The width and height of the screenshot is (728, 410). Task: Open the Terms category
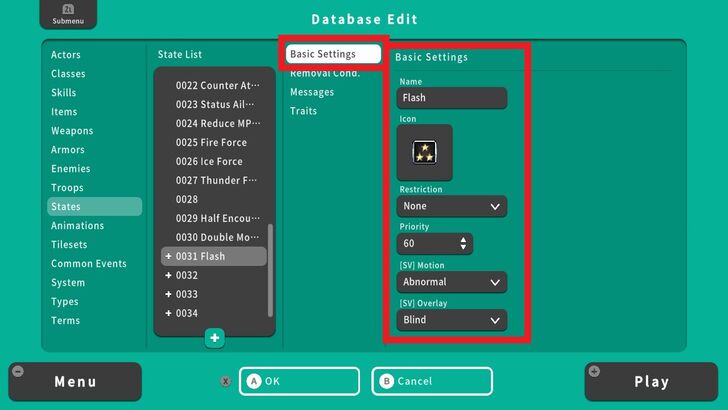65,321
